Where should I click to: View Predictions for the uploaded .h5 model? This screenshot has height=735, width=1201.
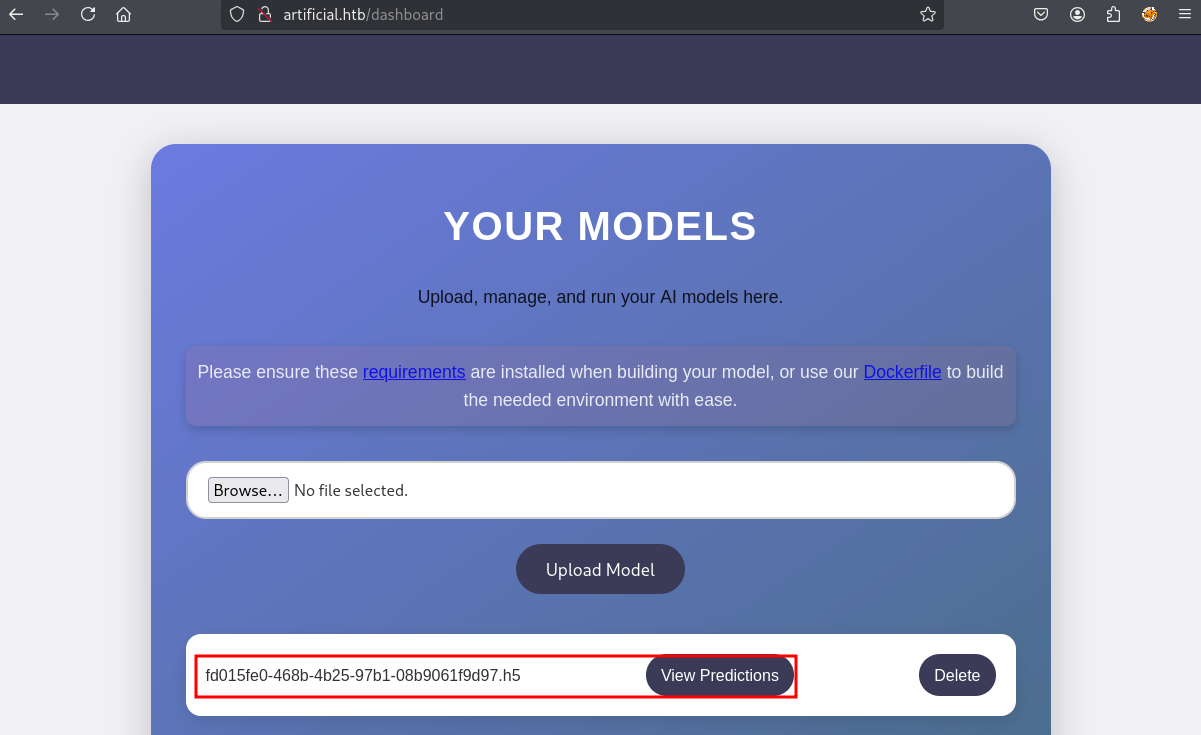[719, 675]
